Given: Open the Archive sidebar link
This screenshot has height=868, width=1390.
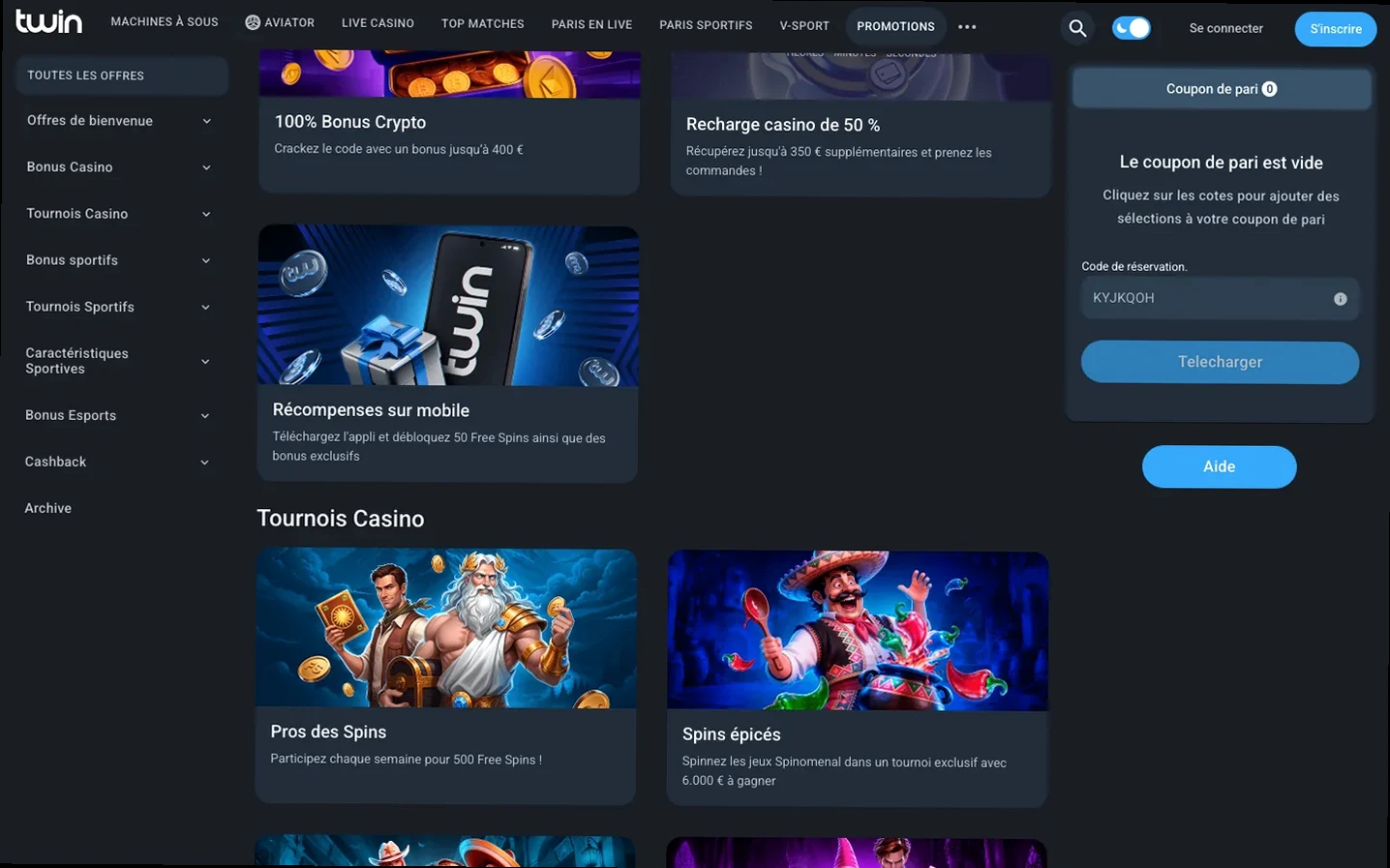Looking at the screenshot, I should coord(48,509).
